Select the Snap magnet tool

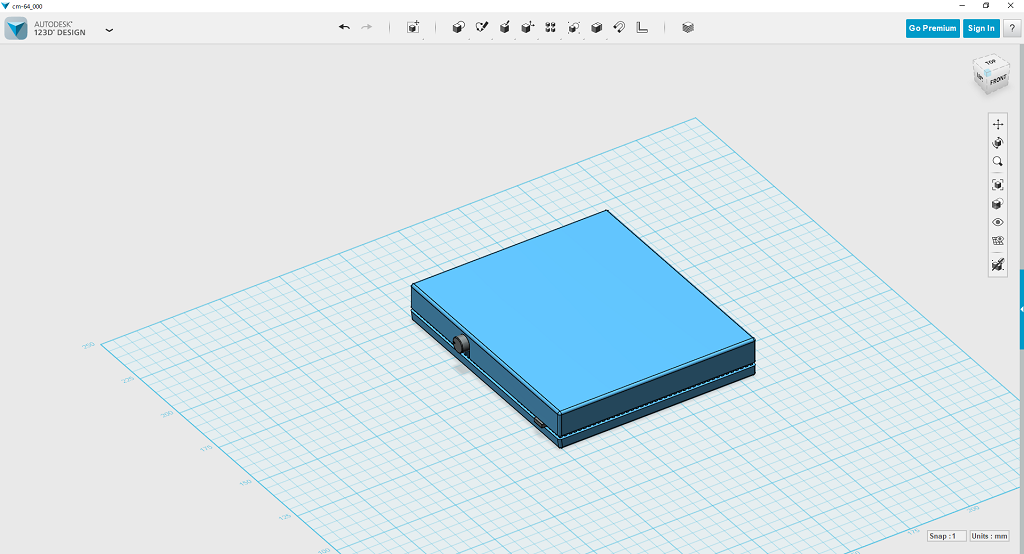(619, 28)
